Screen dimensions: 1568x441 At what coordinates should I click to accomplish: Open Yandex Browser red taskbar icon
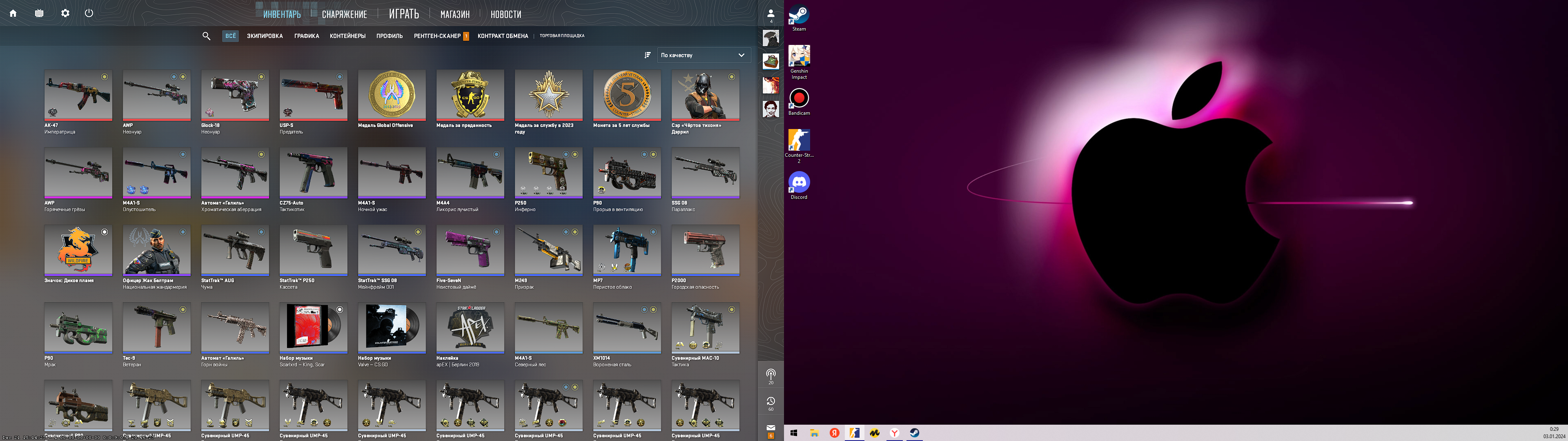pyautogui.click(x=835, y=433)
